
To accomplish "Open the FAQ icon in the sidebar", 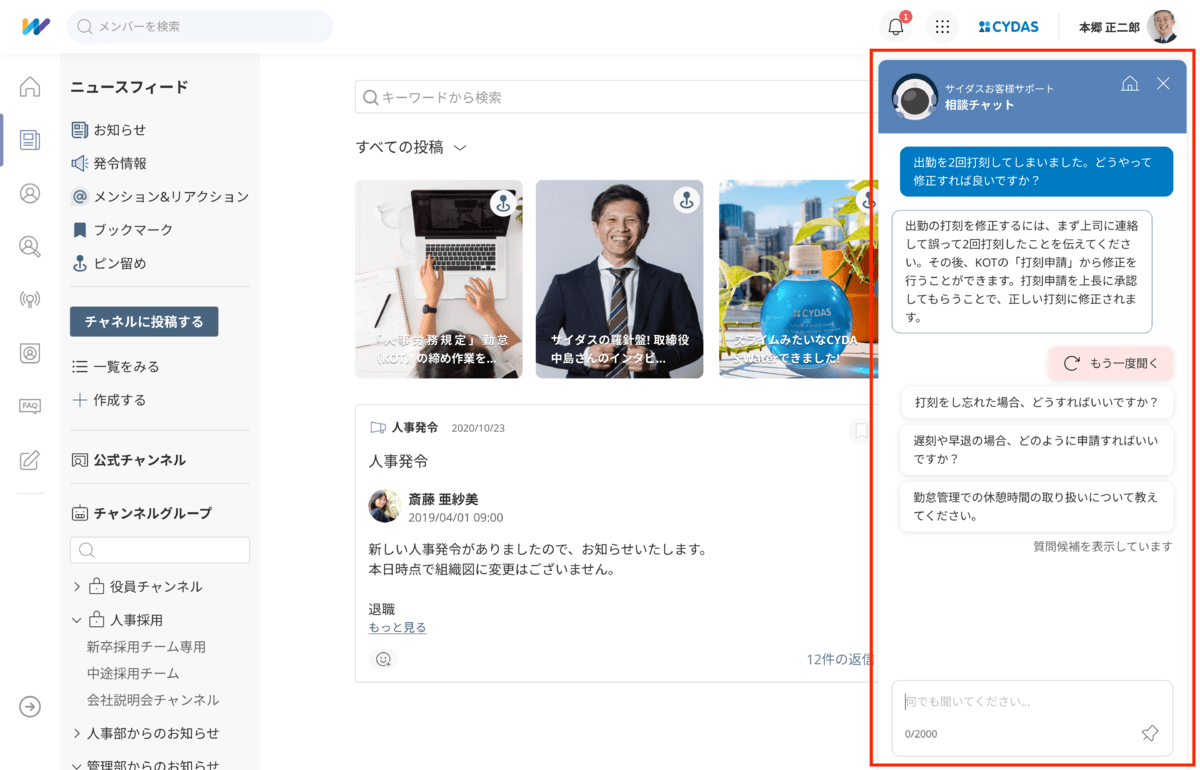I will [x=29, y=405].
